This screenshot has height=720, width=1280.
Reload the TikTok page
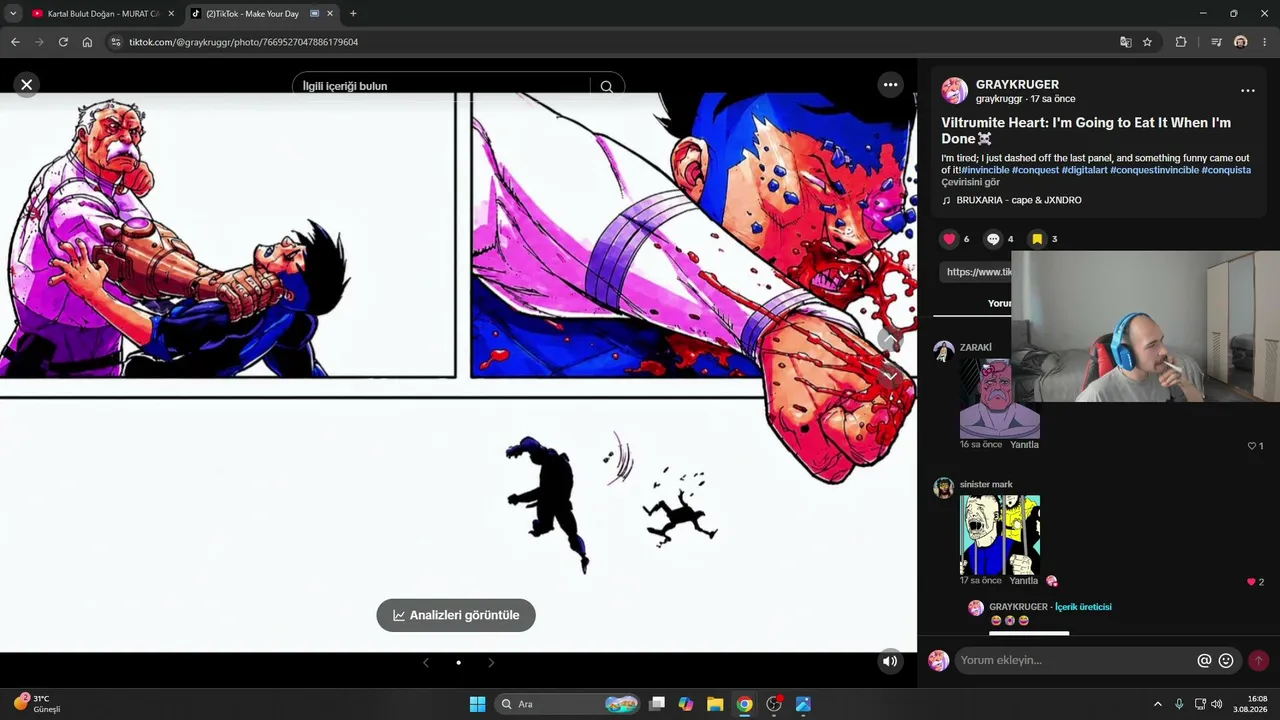tap(63, 42)
